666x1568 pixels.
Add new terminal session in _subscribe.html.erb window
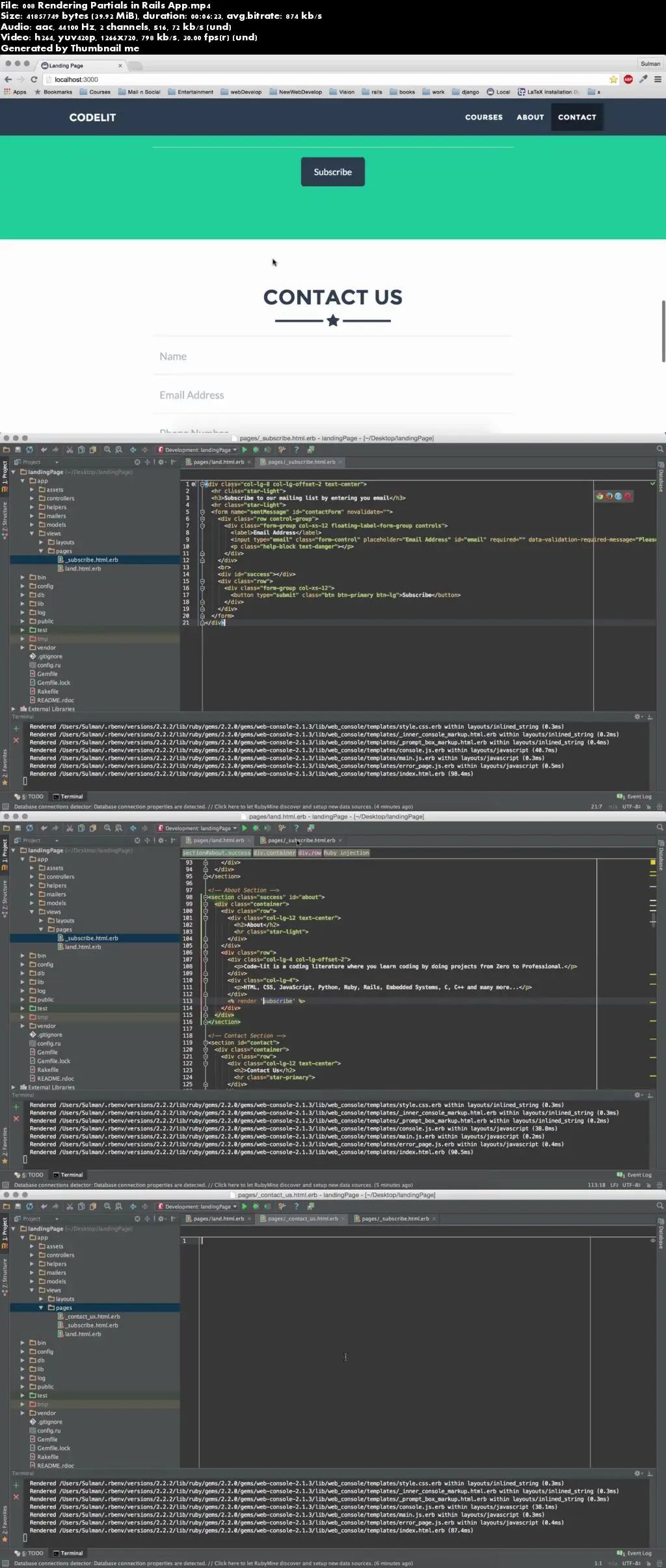[16, 729]
